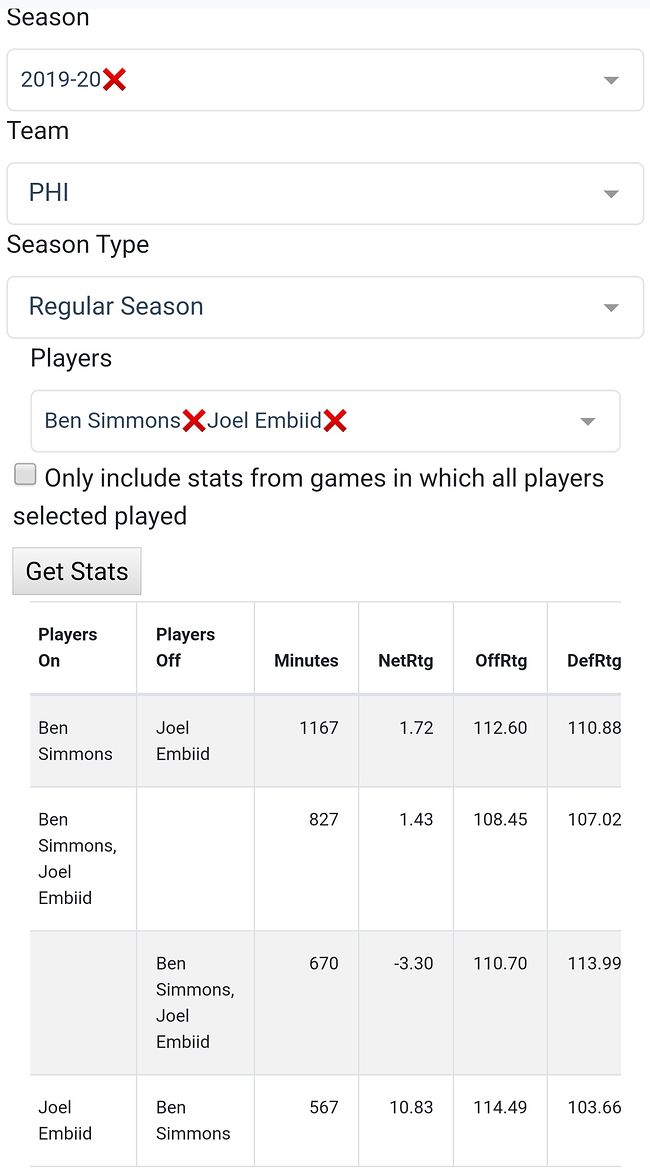This screenshot has width=650, height=1170.
Task: Sort table by DefRtg column header
Action: [x=593, y=660]
